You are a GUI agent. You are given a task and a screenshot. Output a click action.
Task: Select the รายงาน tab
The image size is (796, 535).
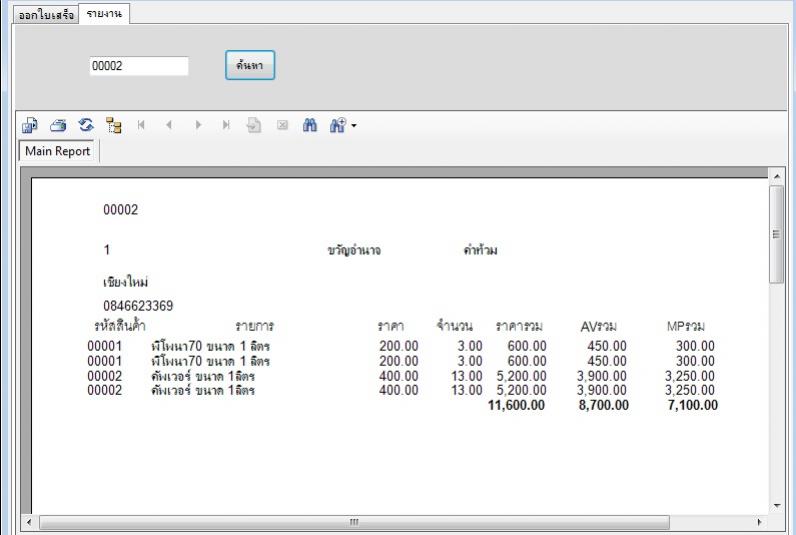pos(104,14)
